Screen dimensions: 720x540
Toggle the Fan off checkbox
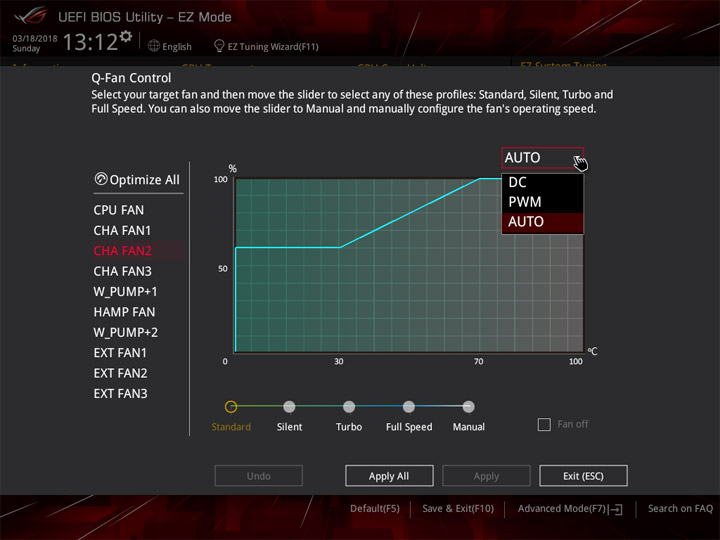point(544,424)
